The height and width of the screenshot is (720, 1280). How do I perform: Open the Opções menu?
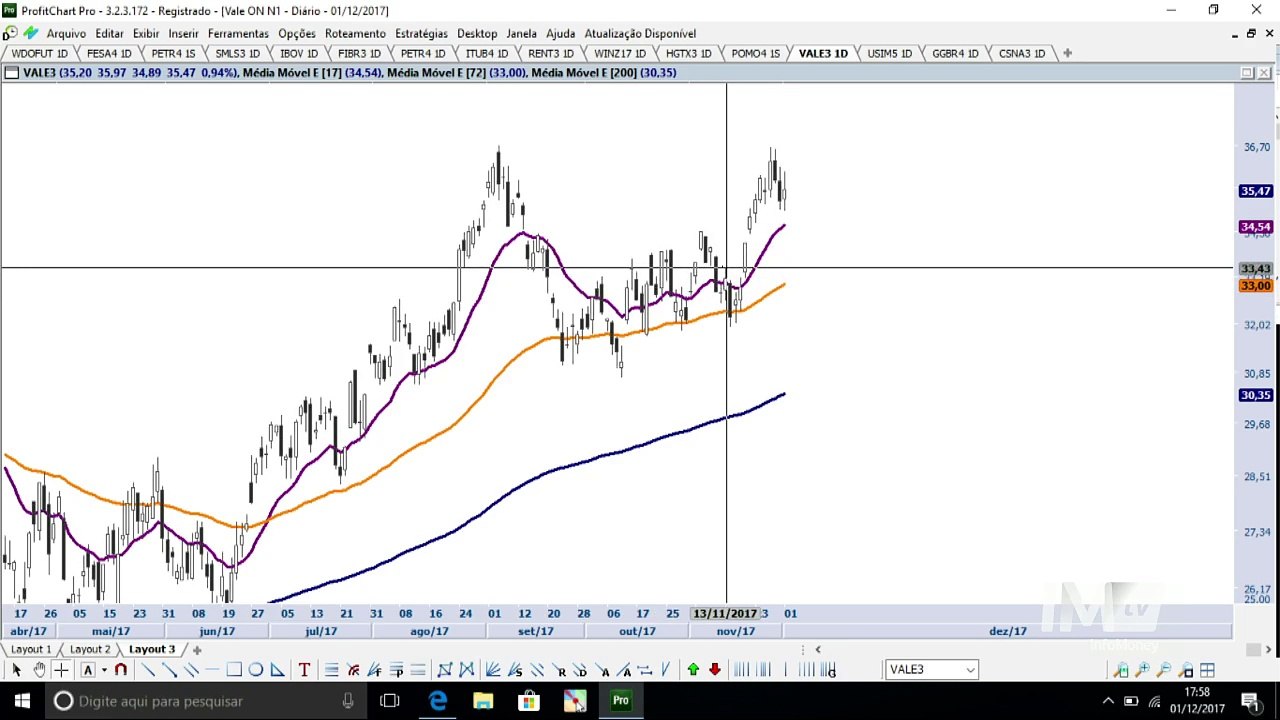(x=297, y=33)
